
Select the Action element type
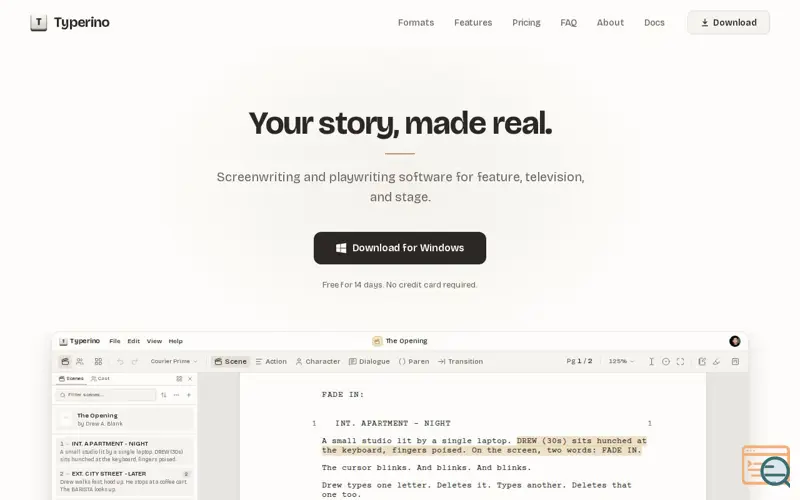click(x=271, y=361)
